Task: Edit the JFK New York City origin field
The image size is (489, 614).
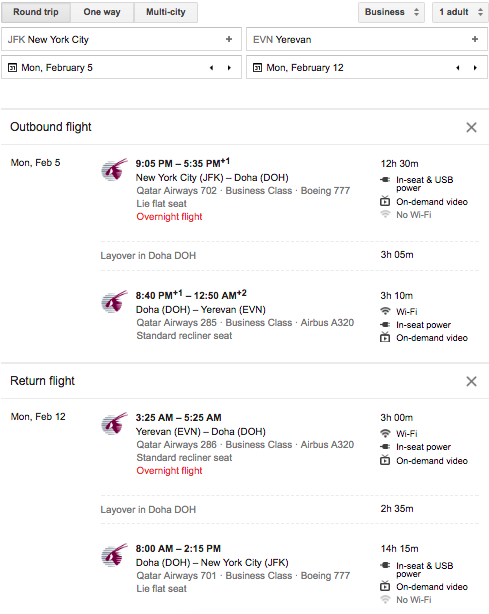Action: tap(121, 39)
